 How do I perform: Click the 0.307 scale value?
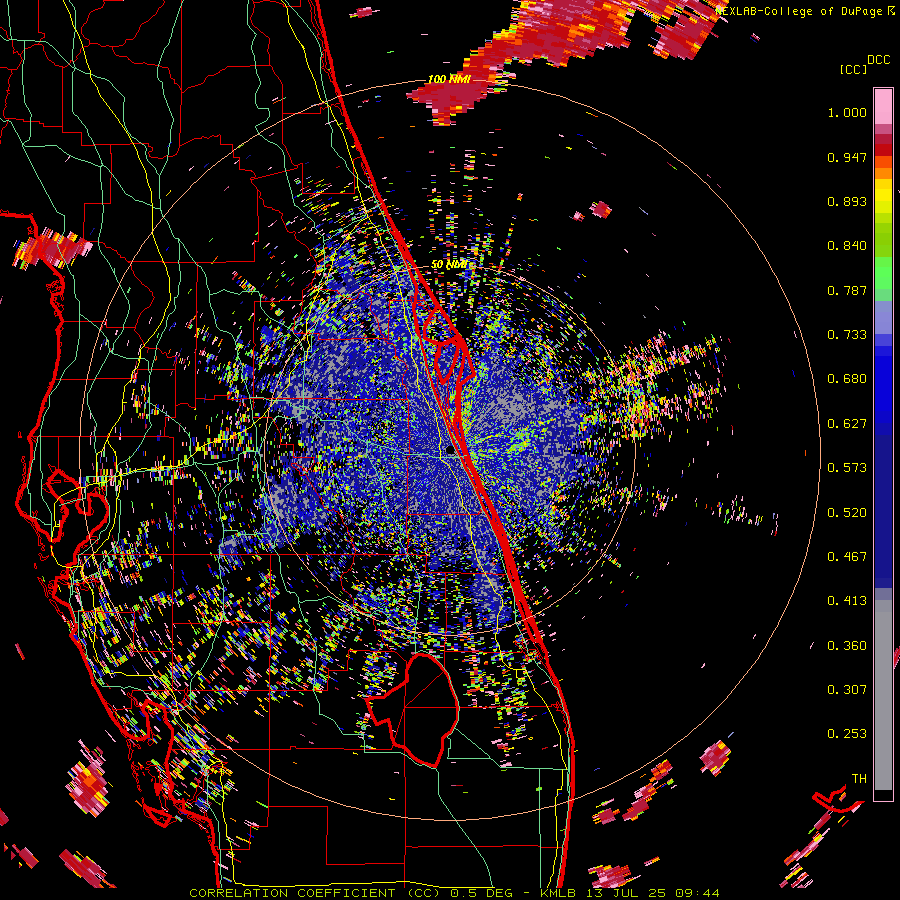click(847, 690)
